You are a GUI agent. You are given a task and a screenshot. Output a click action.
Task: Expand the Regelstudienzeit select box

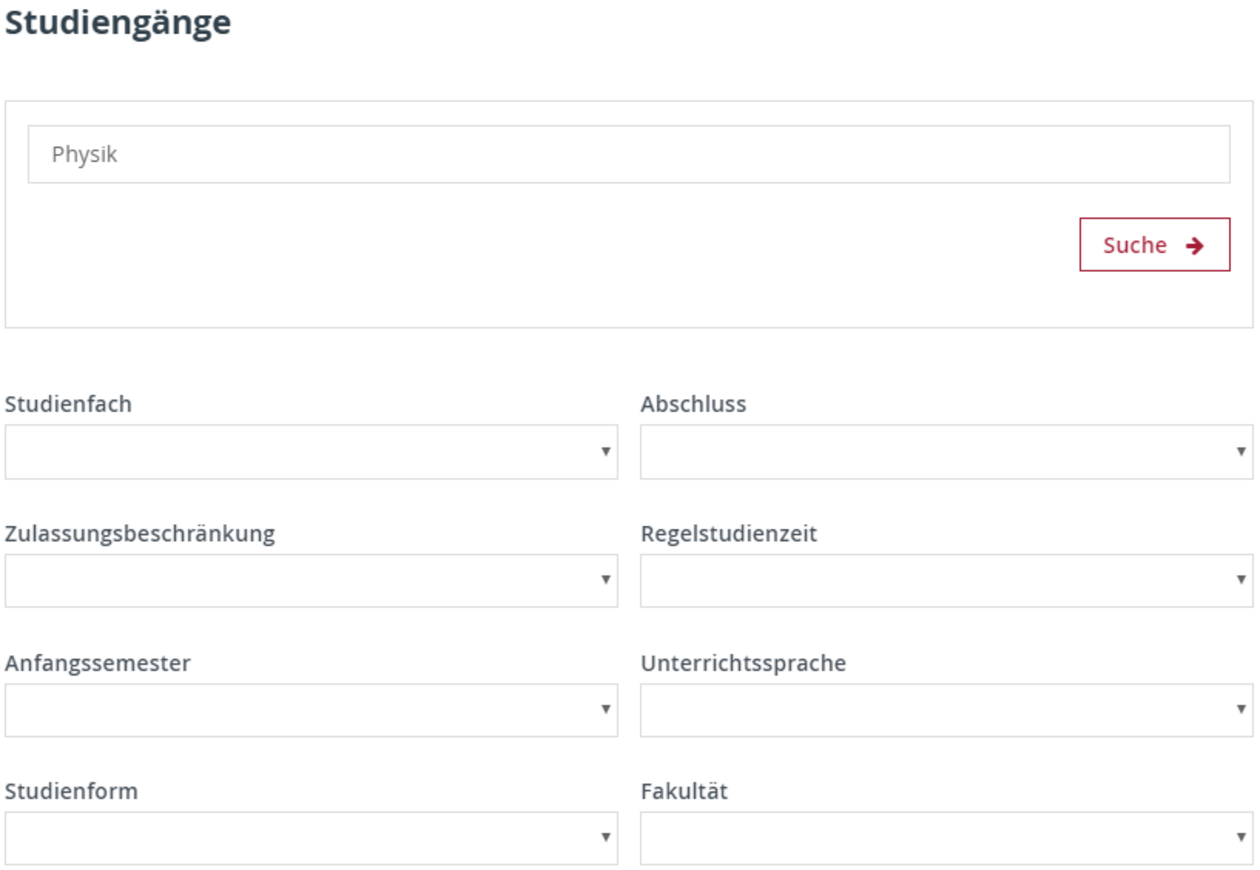pos(946,581)
